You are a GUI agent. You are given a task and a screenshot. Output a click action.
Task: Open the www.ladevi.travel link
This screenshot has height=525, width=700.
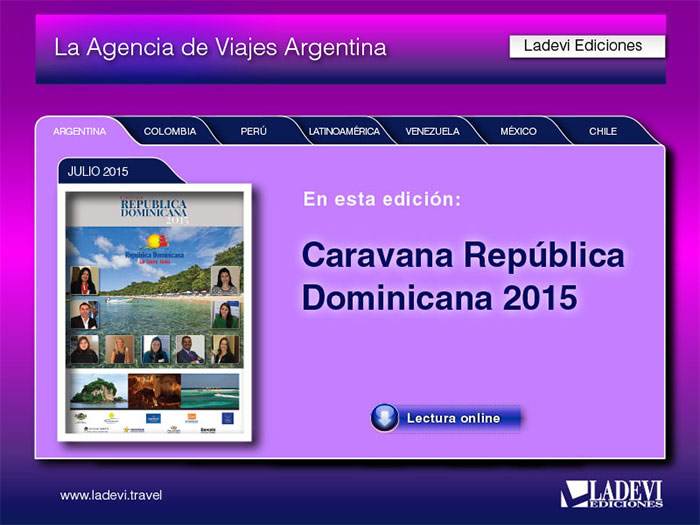click(x=111, y=495)
